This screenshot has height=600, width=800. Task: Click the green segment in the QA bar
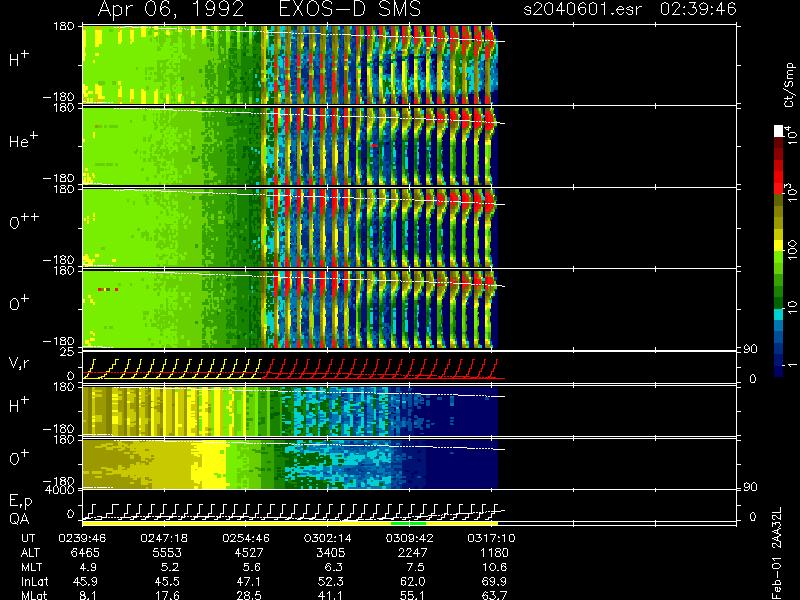point(409,523)
